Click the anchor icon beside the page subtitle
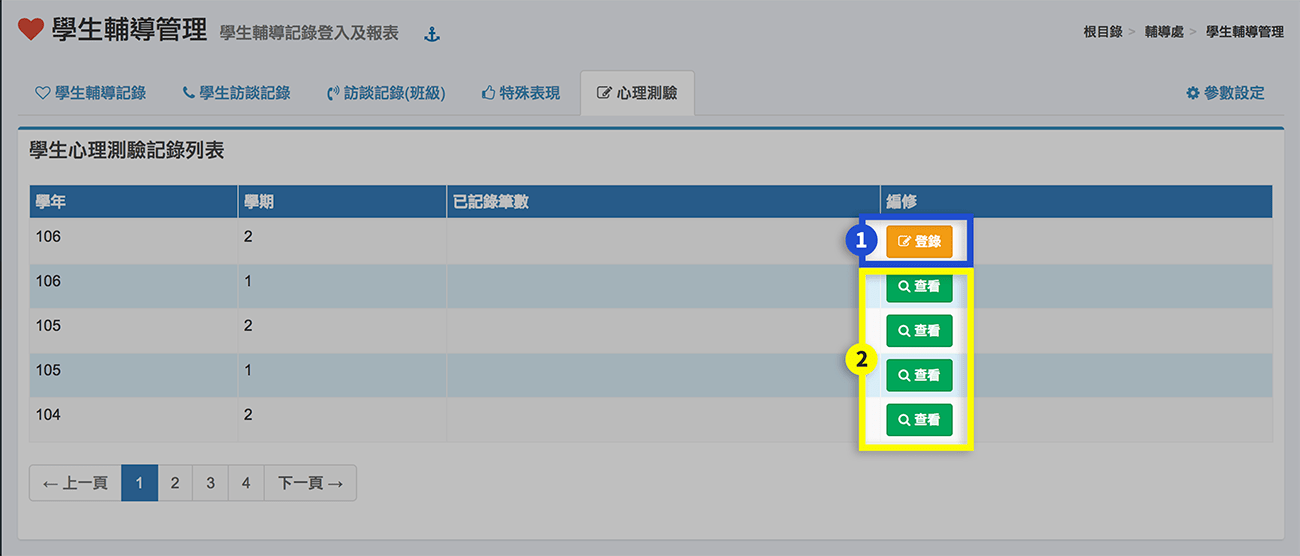The height and width of the screenshot is (556, 1300). (x=432, y=35)
